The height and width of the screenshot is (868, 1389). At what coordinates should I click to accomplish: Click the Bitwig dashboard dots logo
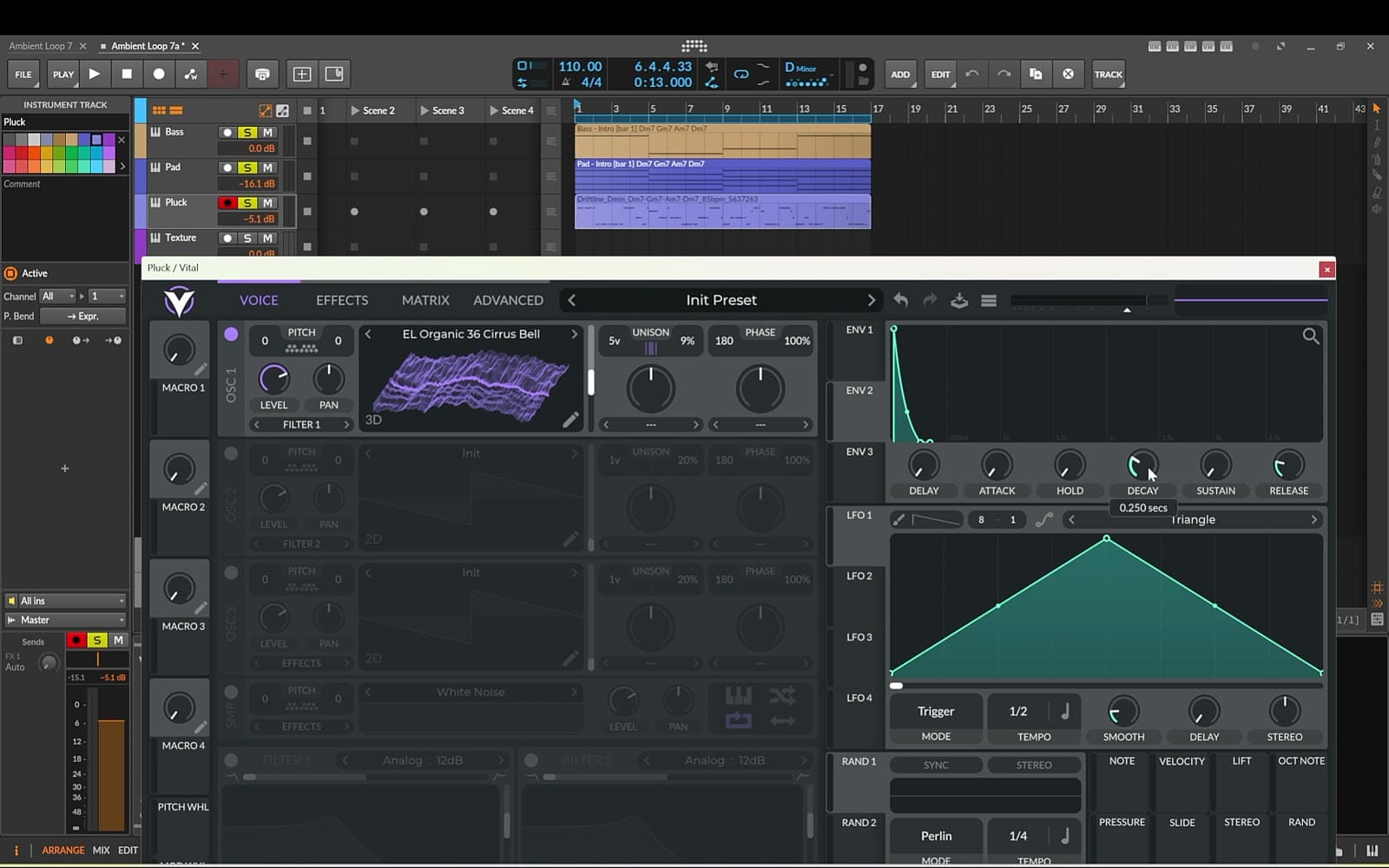coord(694,46)
